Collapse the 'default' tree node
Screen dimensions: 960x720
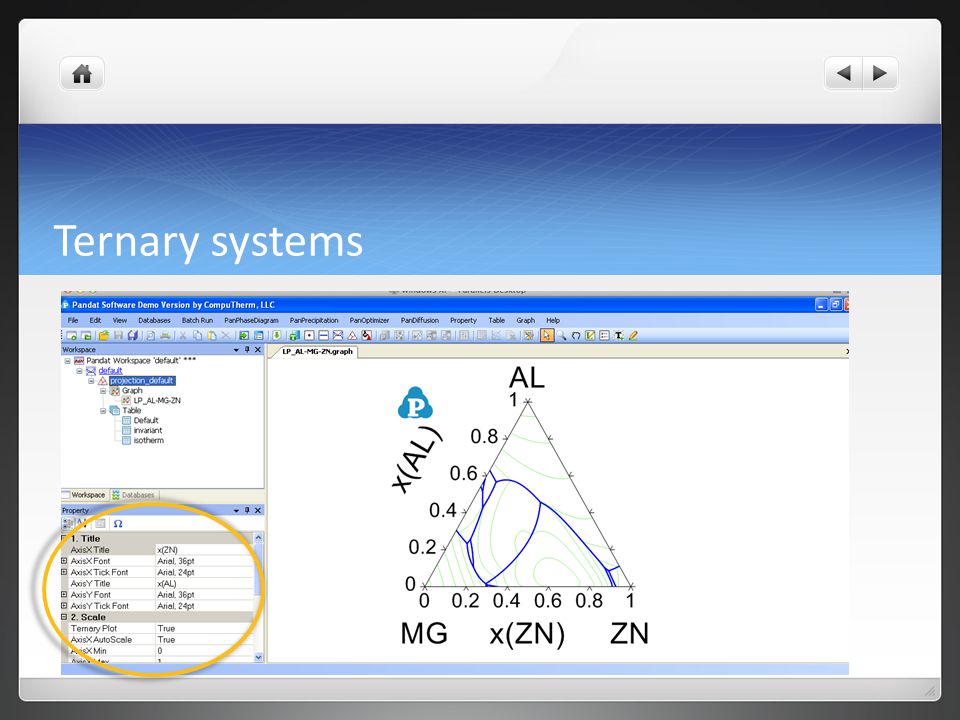[x=79, y=371]
